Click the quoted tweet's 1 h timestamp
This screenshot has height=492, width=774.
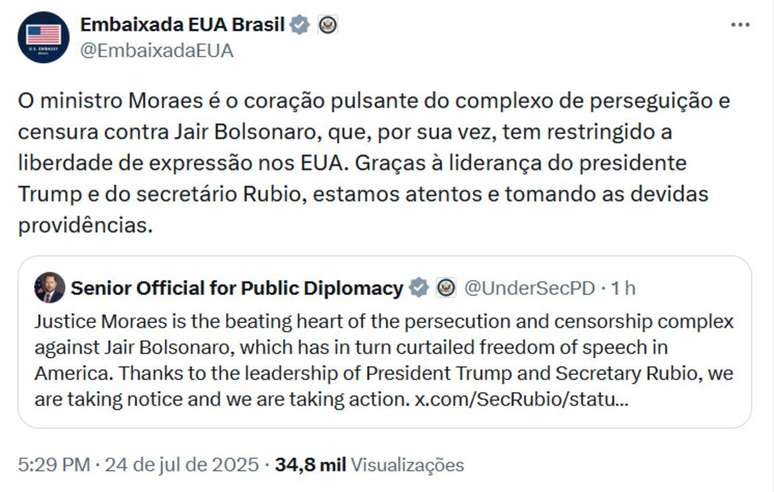coord(623,289)
